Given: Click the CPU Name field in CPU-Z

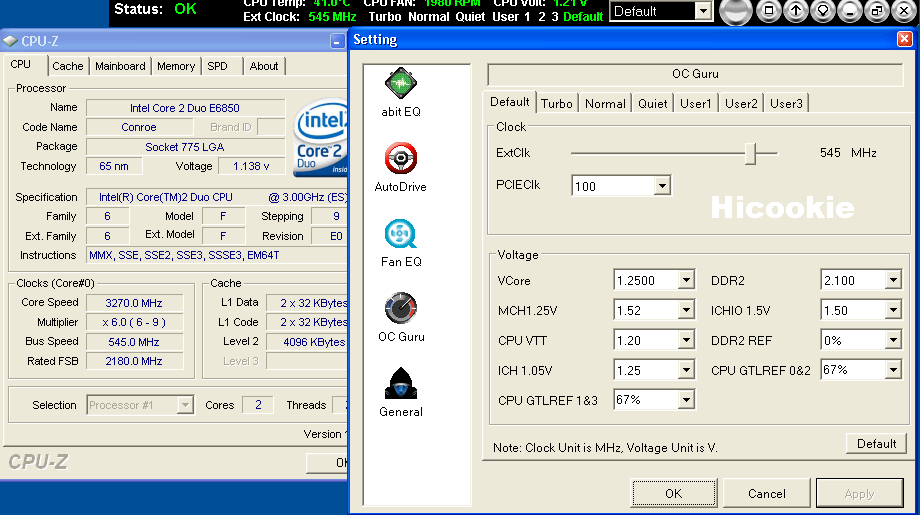Looking at the screenshot, I should pos(185,108).
